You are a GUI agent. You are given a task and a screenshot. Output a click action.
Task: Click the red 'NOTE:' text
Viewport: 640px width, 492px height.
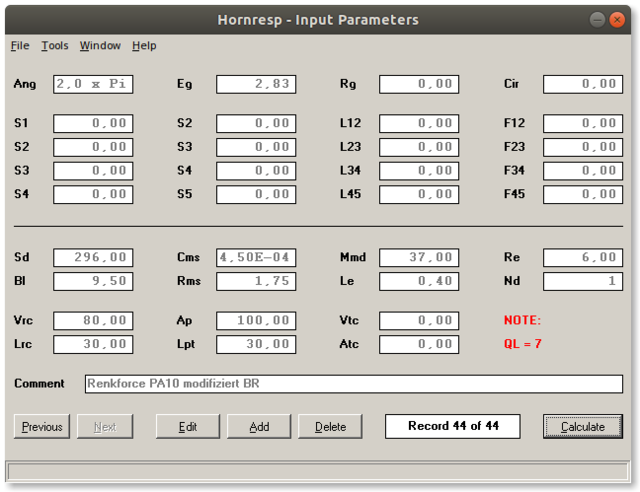(522, 320)
